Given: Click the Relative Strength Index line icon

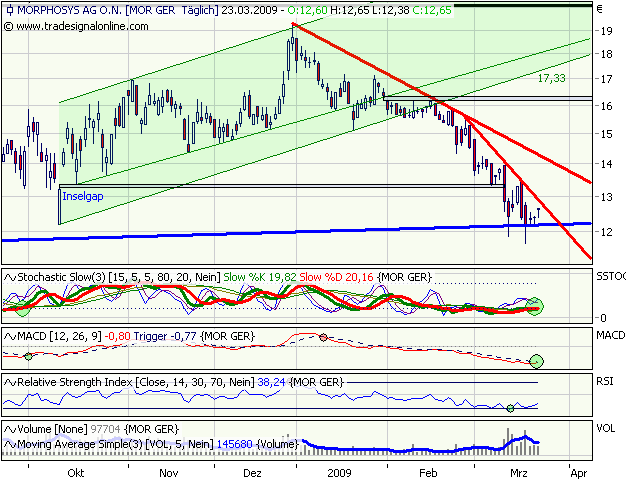Looking at the screenshot, I should (x=7, y=382).
